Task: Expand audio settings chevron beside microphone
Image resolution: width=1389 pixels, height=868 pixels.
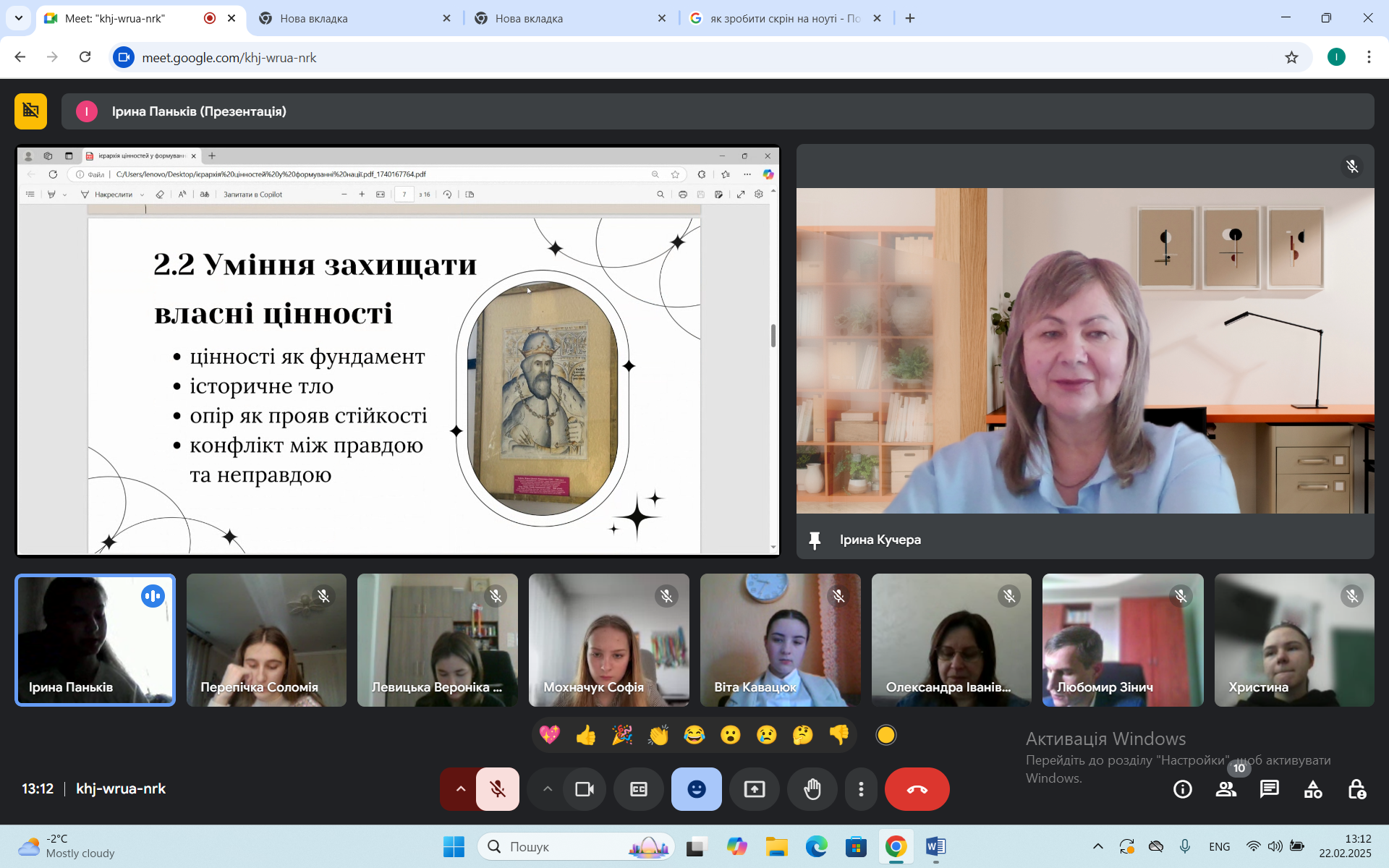Action: pos(460,788)
